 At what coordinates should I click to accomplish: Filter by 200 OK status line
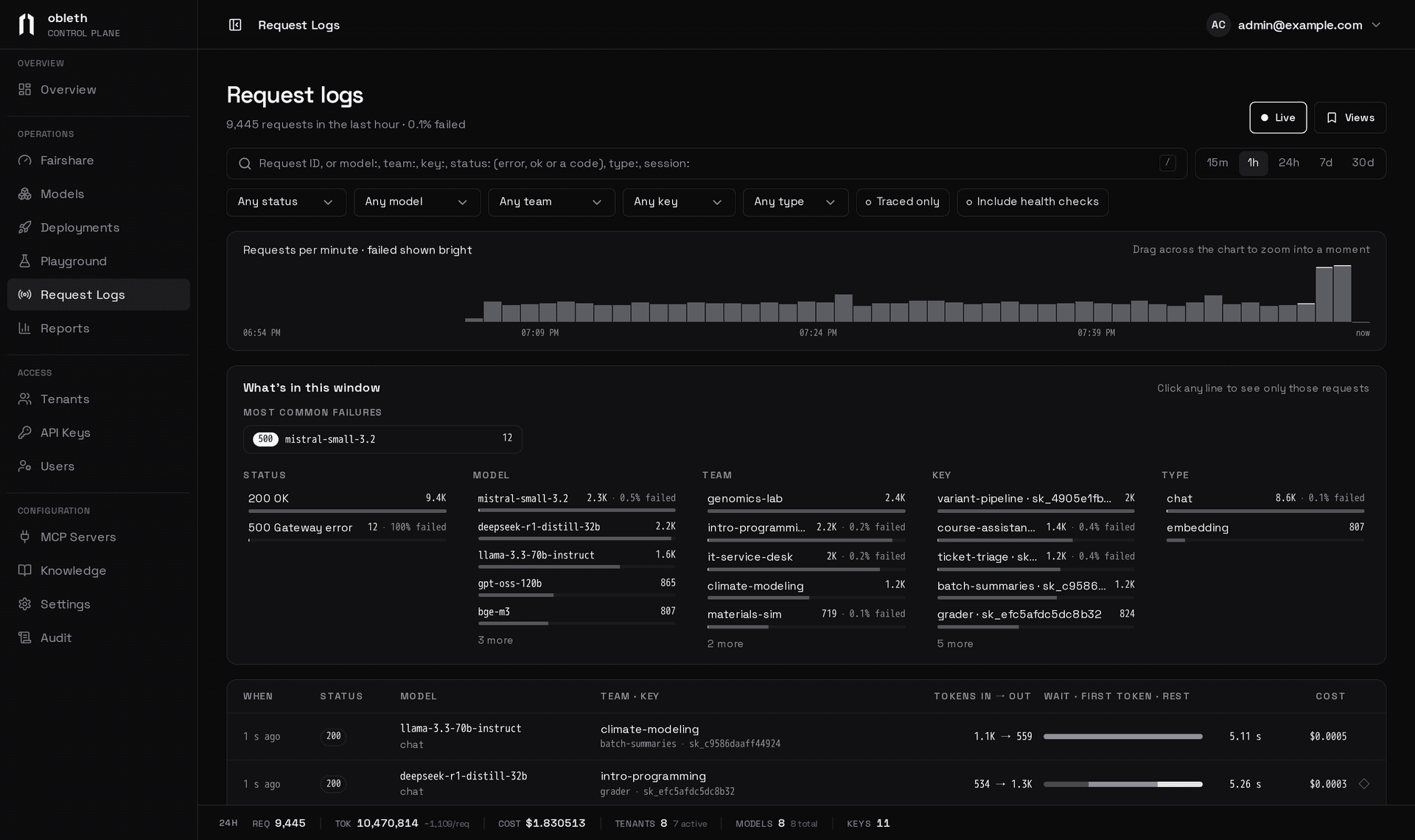click(347, 502)
